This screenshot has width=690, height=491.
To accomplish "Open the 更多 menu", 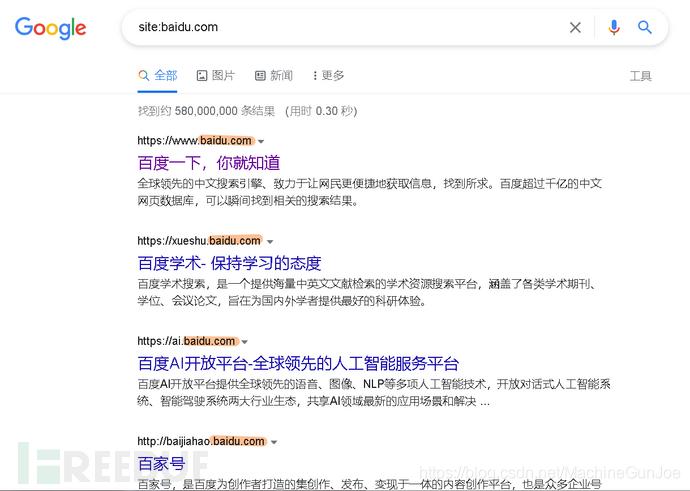I will coord(328,76).
